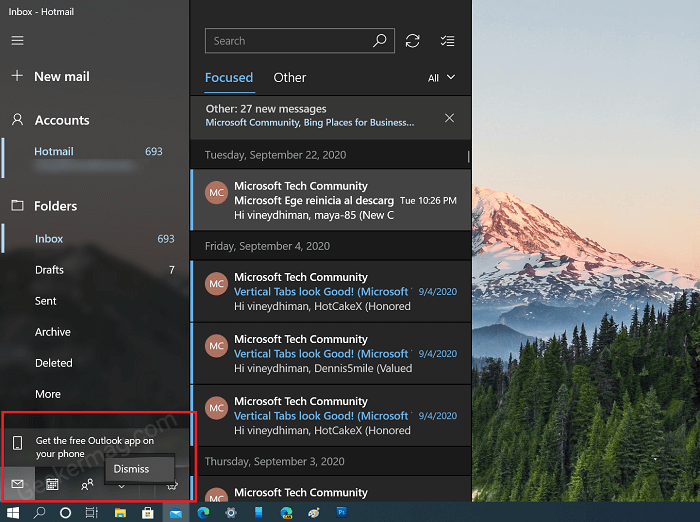
Task: Click Inbox unread count 693
Action: click(x=166, y=239)
